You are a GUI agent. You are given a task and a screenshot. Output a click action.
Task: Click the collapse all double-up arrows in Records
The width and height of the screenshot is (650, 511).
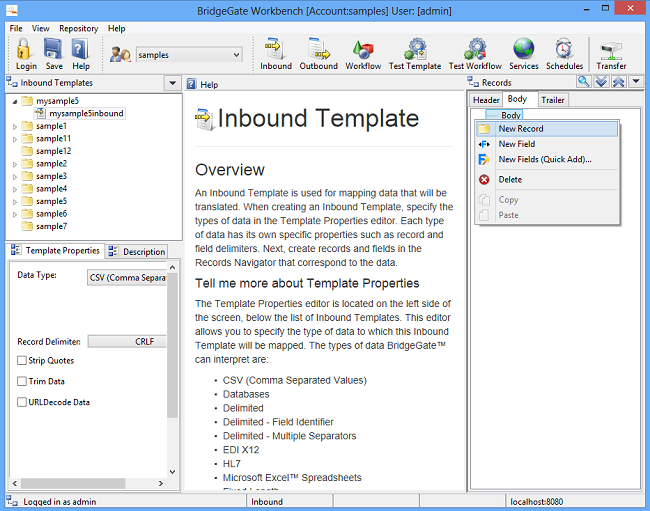618,82
